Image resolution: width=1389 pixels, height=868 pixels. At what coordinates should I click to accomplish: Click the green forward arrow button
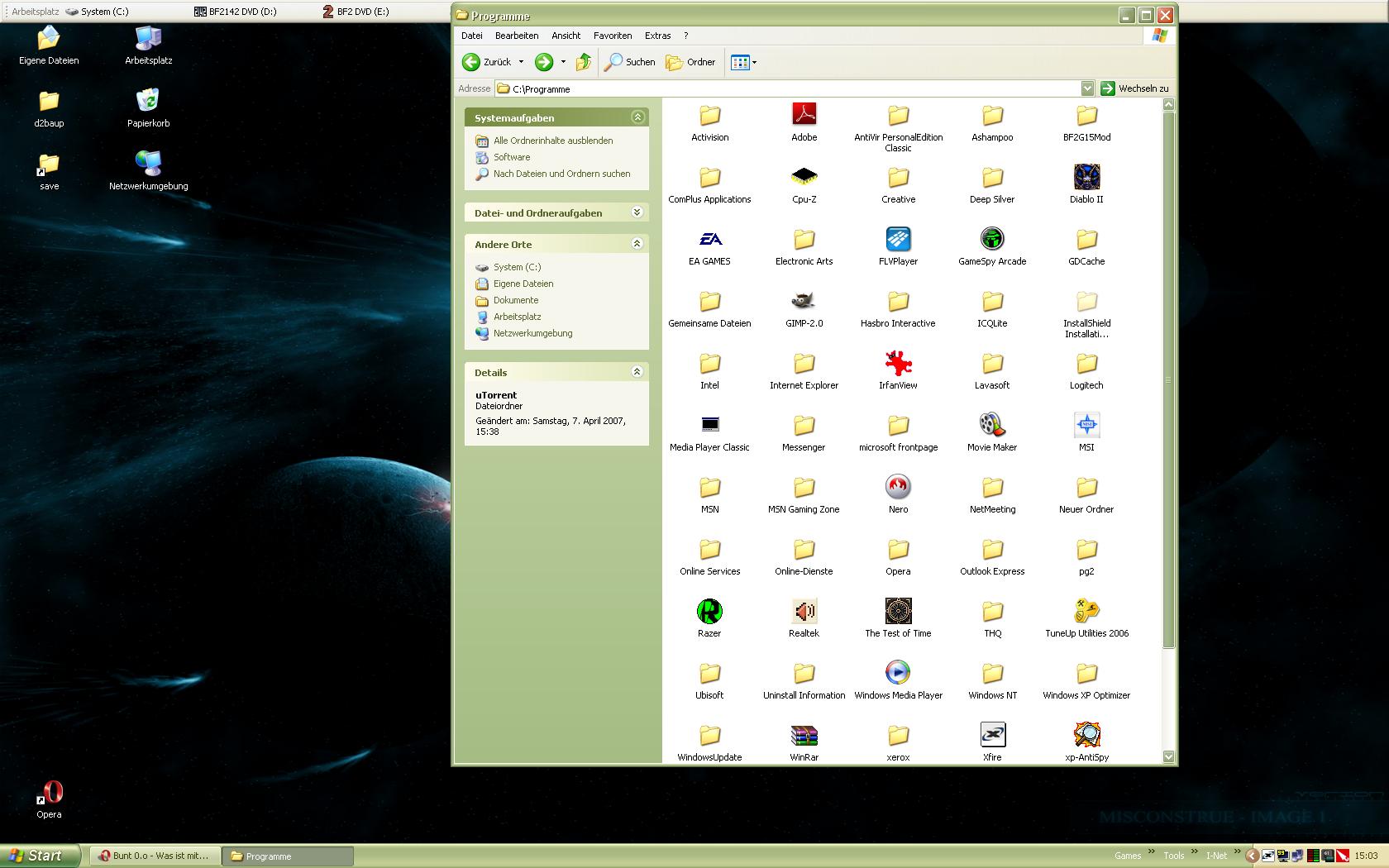543,62
